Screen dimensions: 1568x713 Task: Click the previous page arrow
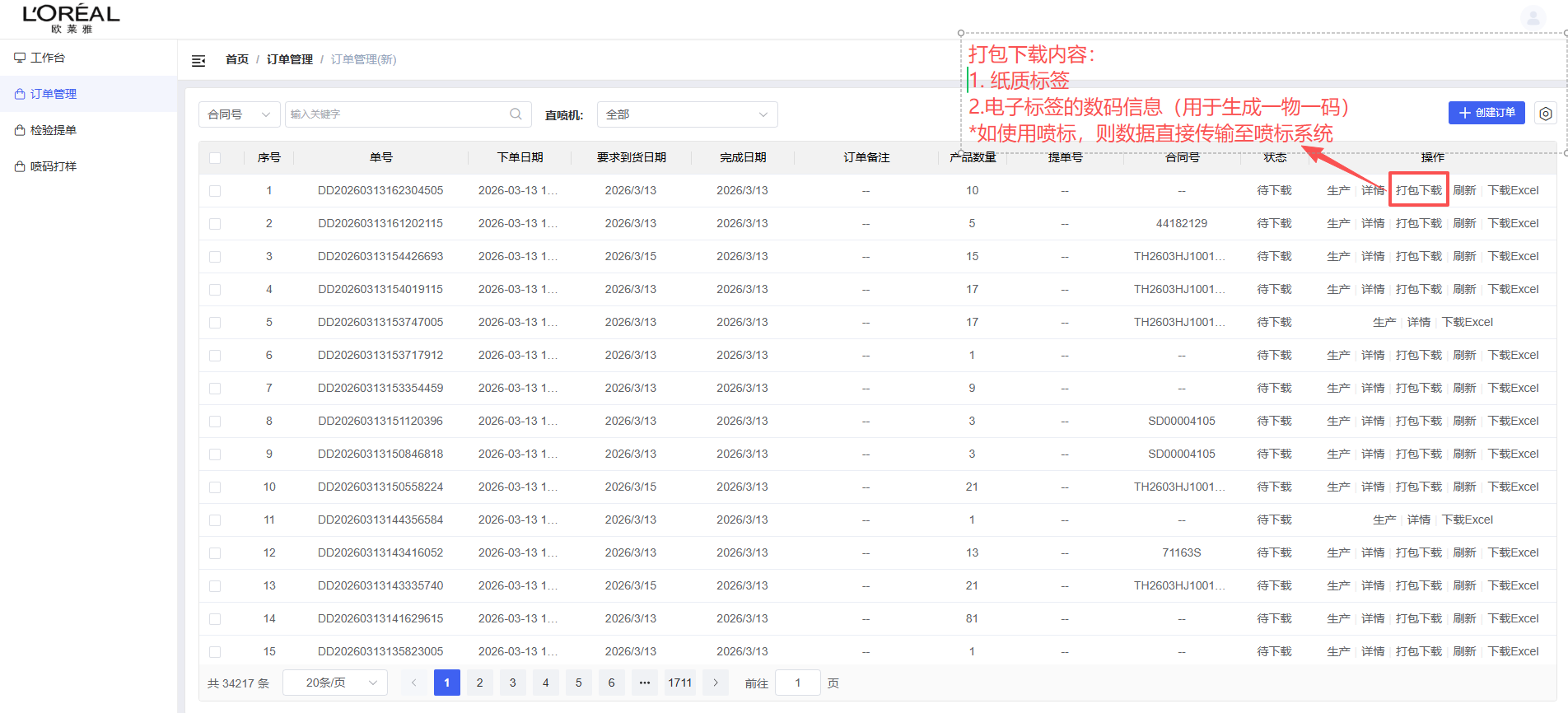click(x=414, y=683)
